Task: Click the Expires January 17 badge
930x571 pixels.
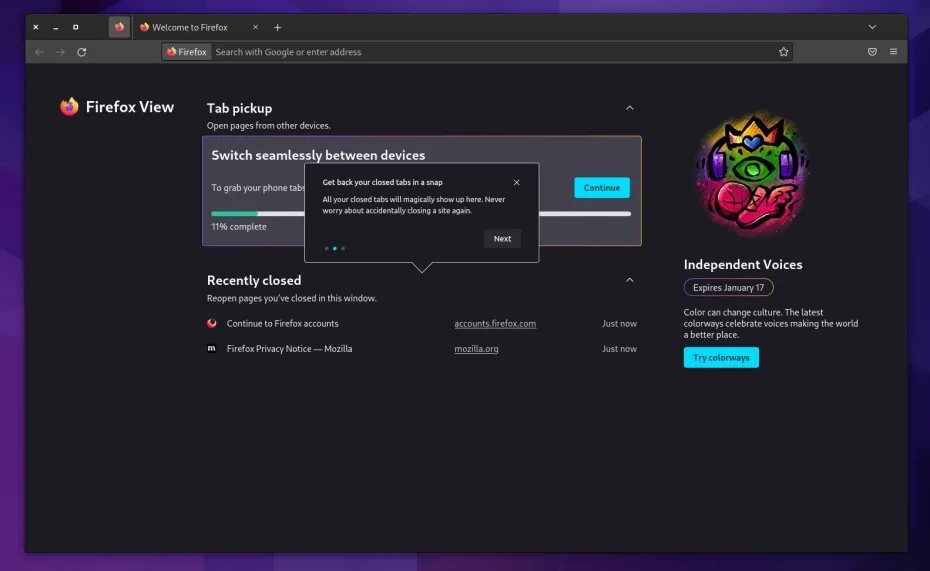Action: coord(728,288)
